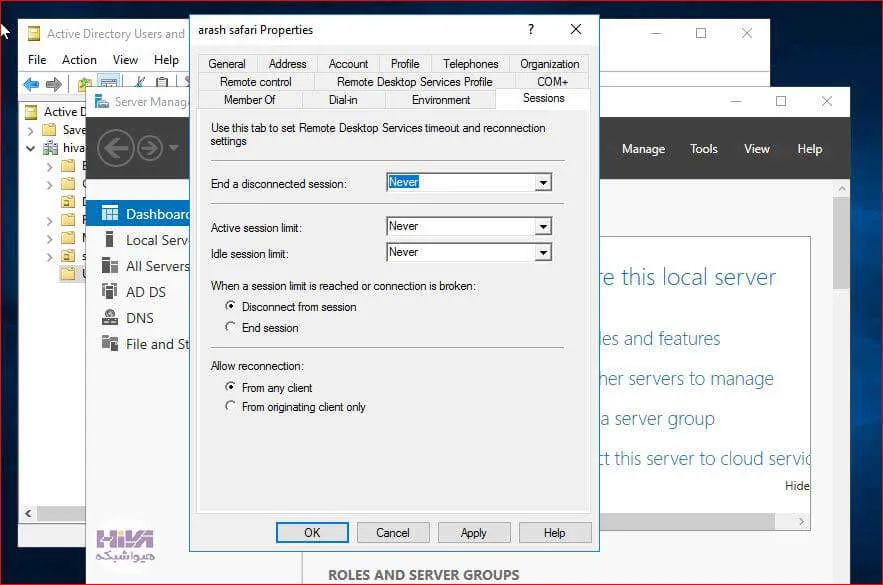Open View menu in Active Directory window
The height and width of the screenshot is (585, 883).
coord(125,60)
